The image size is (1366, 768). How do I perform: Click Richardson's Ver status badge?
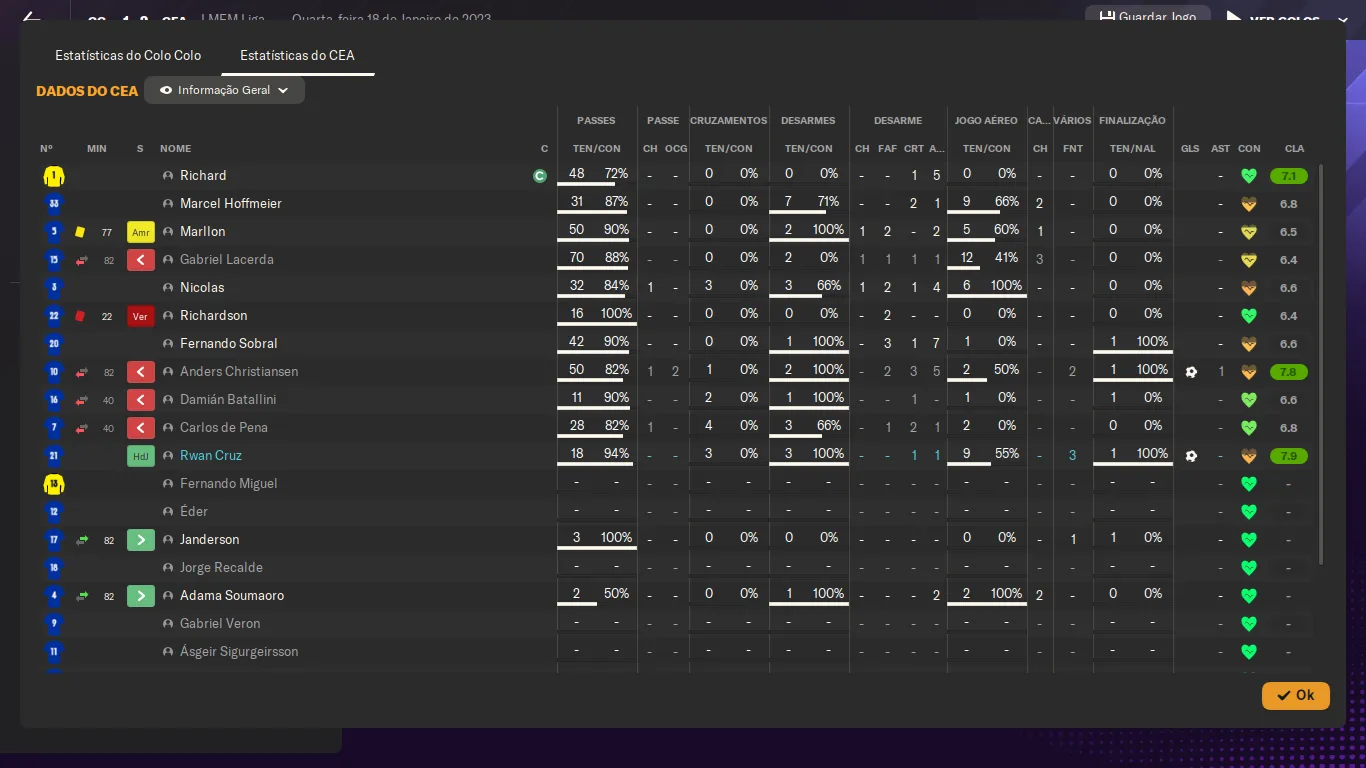pos(141,316)
